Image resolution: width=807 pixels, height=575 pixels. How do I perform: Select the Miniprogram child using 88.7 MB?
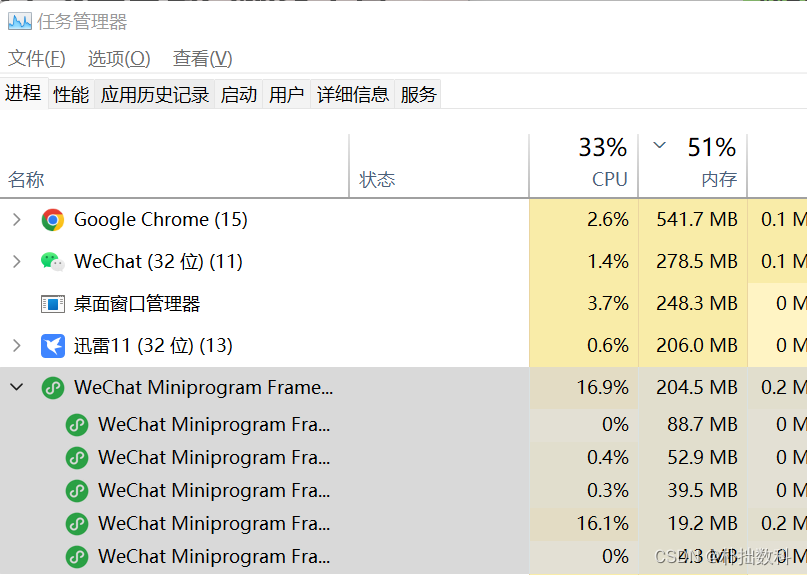click(77, 425)
